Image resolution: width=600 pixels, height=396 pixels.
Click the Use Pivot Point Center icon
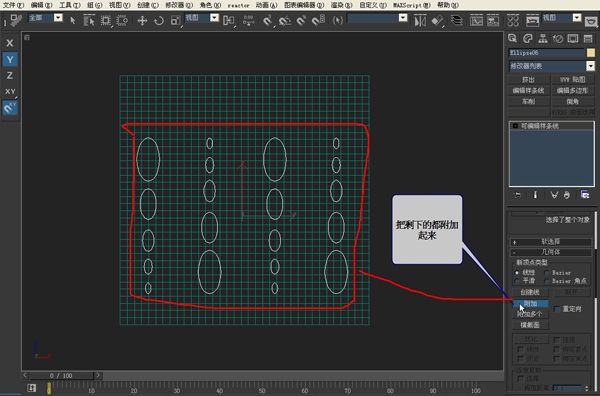point(228,20)
